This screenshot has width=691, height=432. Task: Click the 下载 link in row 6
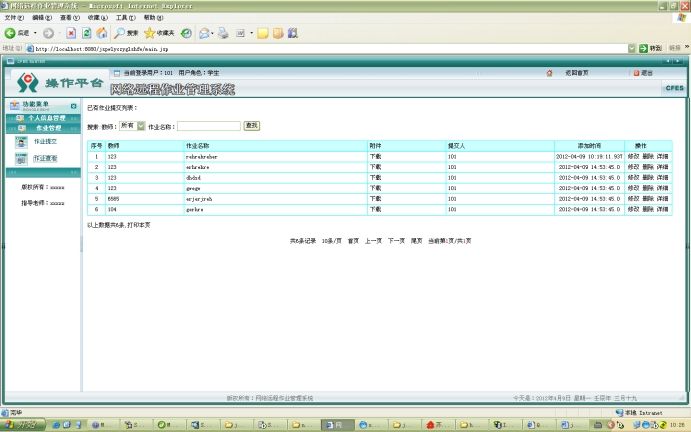click(375, 209)
